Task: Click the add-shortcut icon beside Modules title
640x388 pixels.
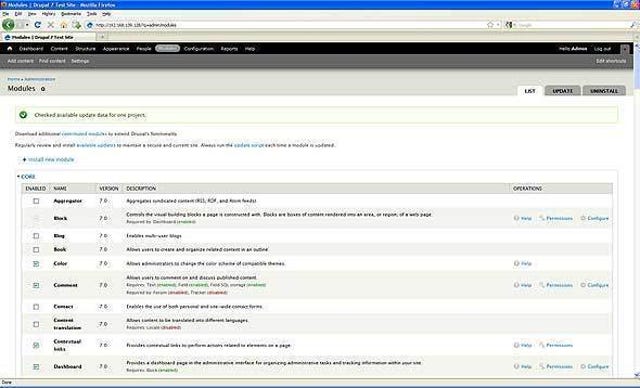Action: click(x=43, y=89)
